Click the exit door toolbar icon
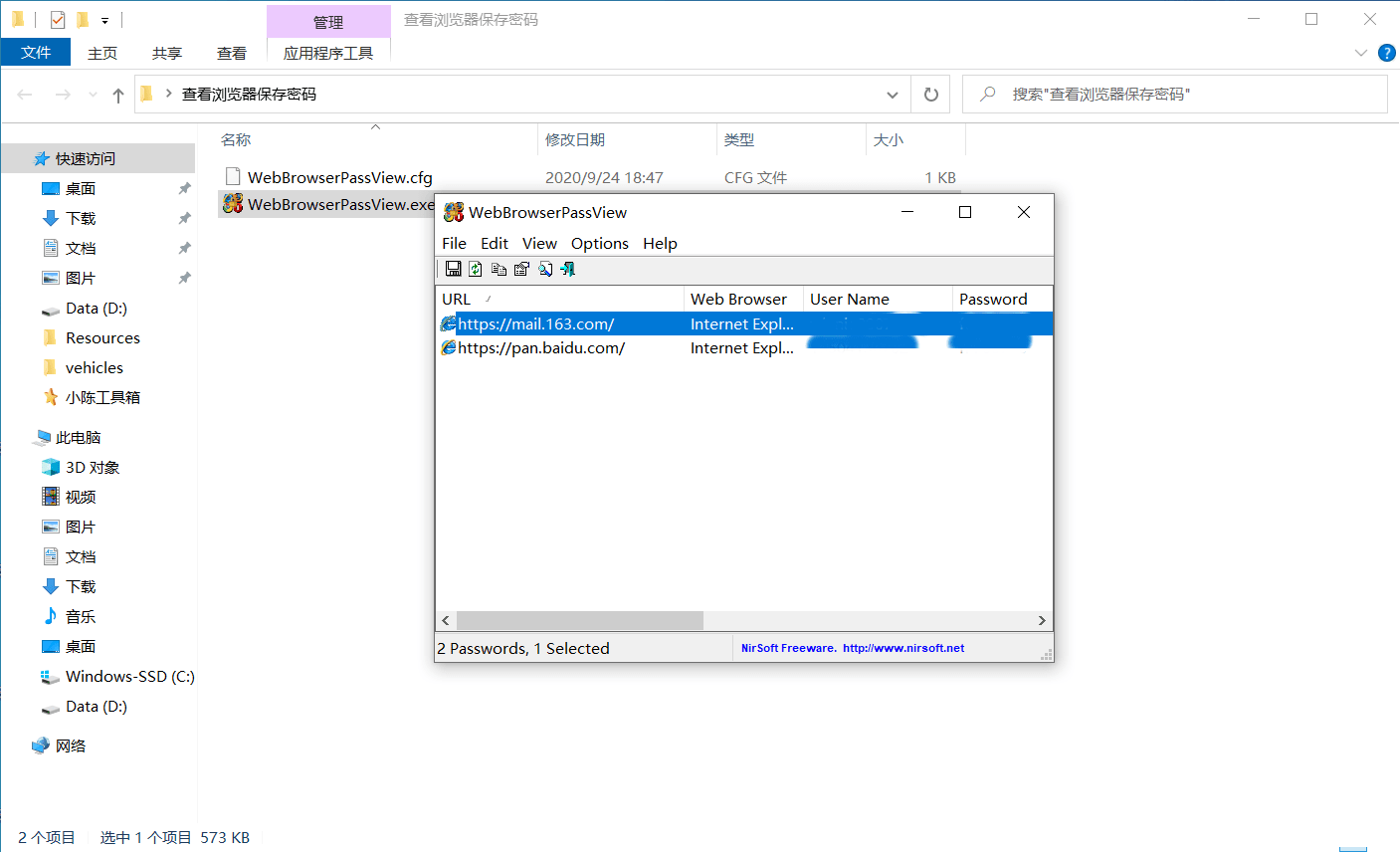This screenshot has height=852, width=1400. [x=568, y=269]
